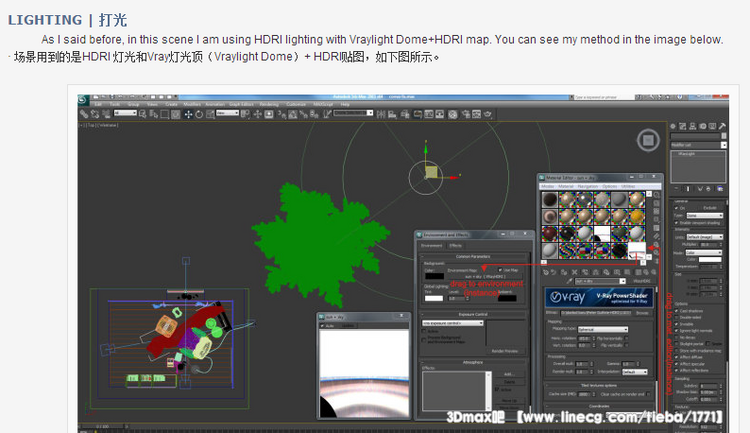
Task: Click Reset Map X icon in Material Editor
Action: (574, 272)
